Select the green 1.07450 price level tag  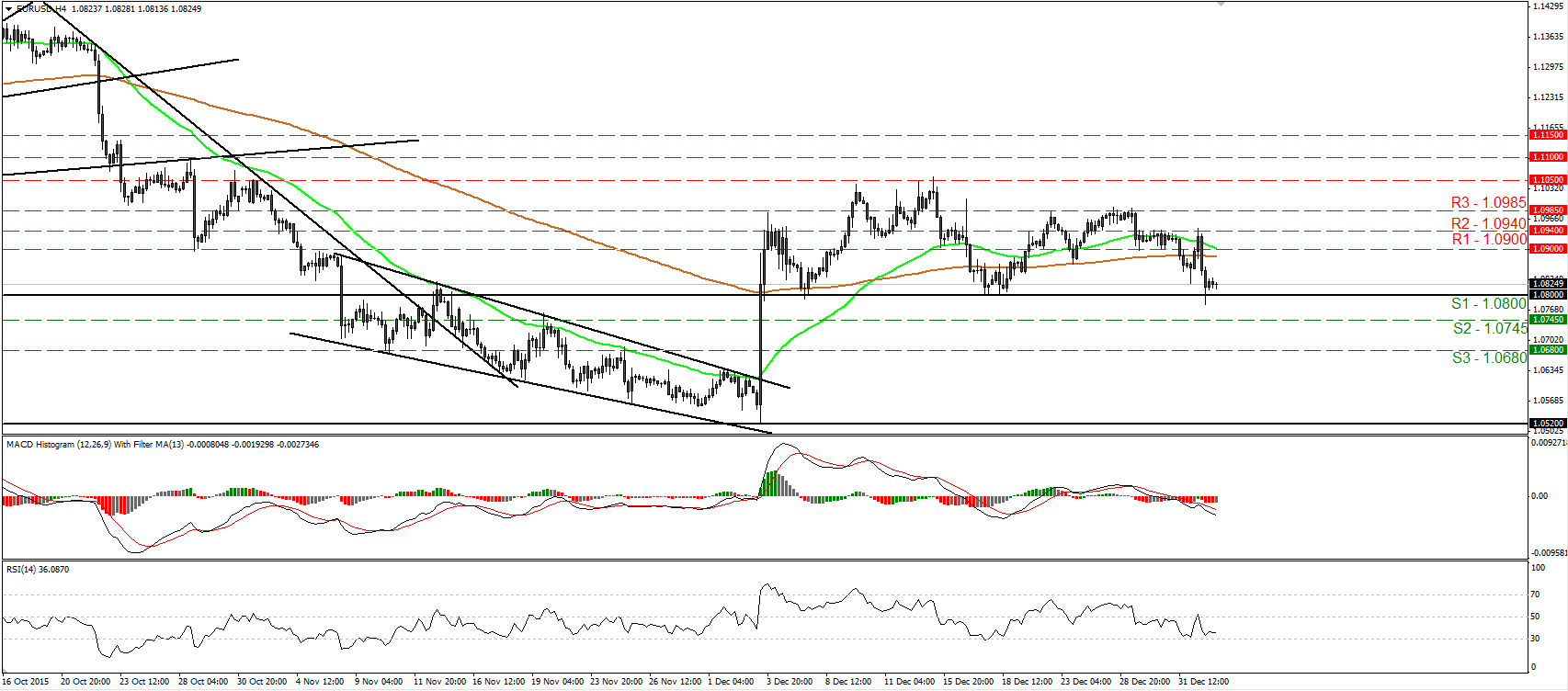(1547, 320)
